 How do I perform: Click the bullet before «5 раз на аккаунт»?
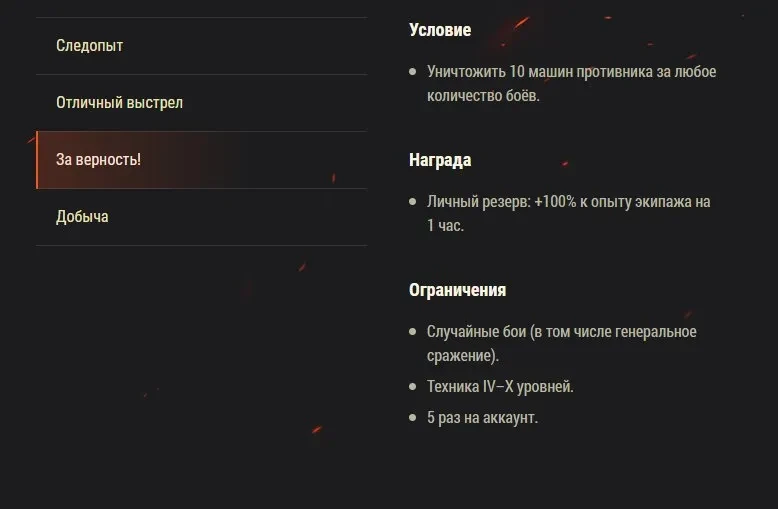(413, 418)
